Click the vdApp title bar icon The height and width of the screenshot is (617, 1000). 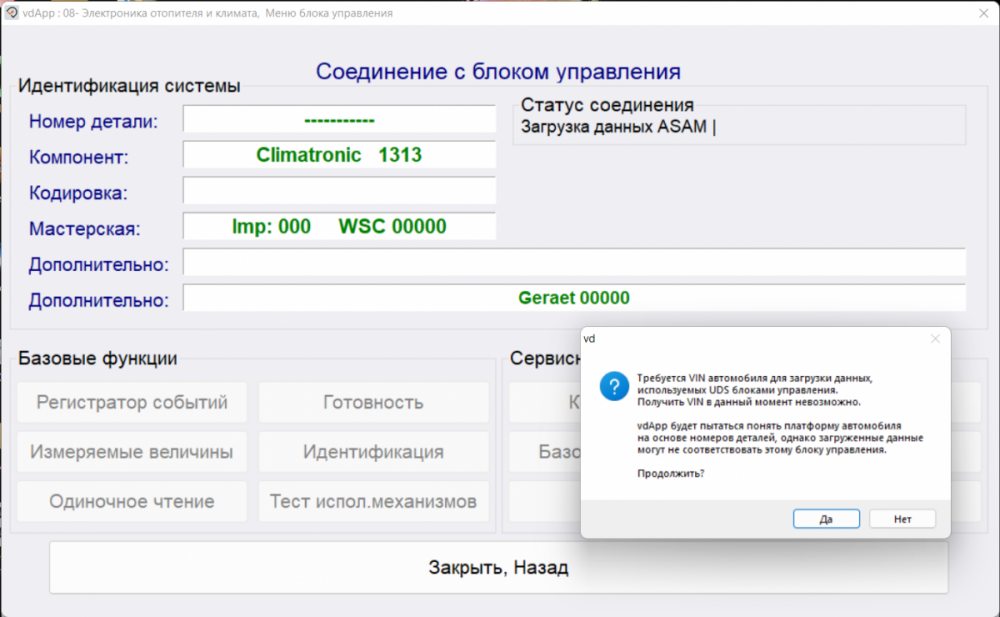coord(11,13)
